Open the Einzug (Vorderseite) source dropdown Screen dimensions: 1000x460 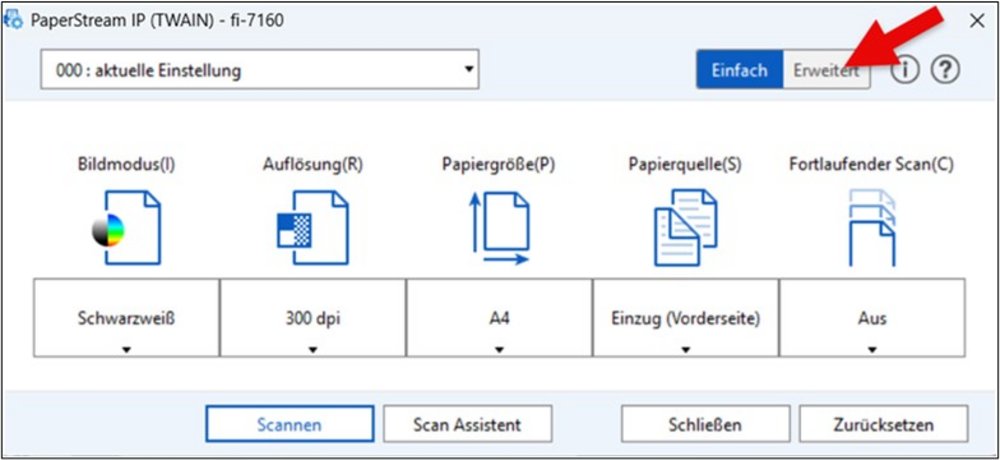[686, 318]
